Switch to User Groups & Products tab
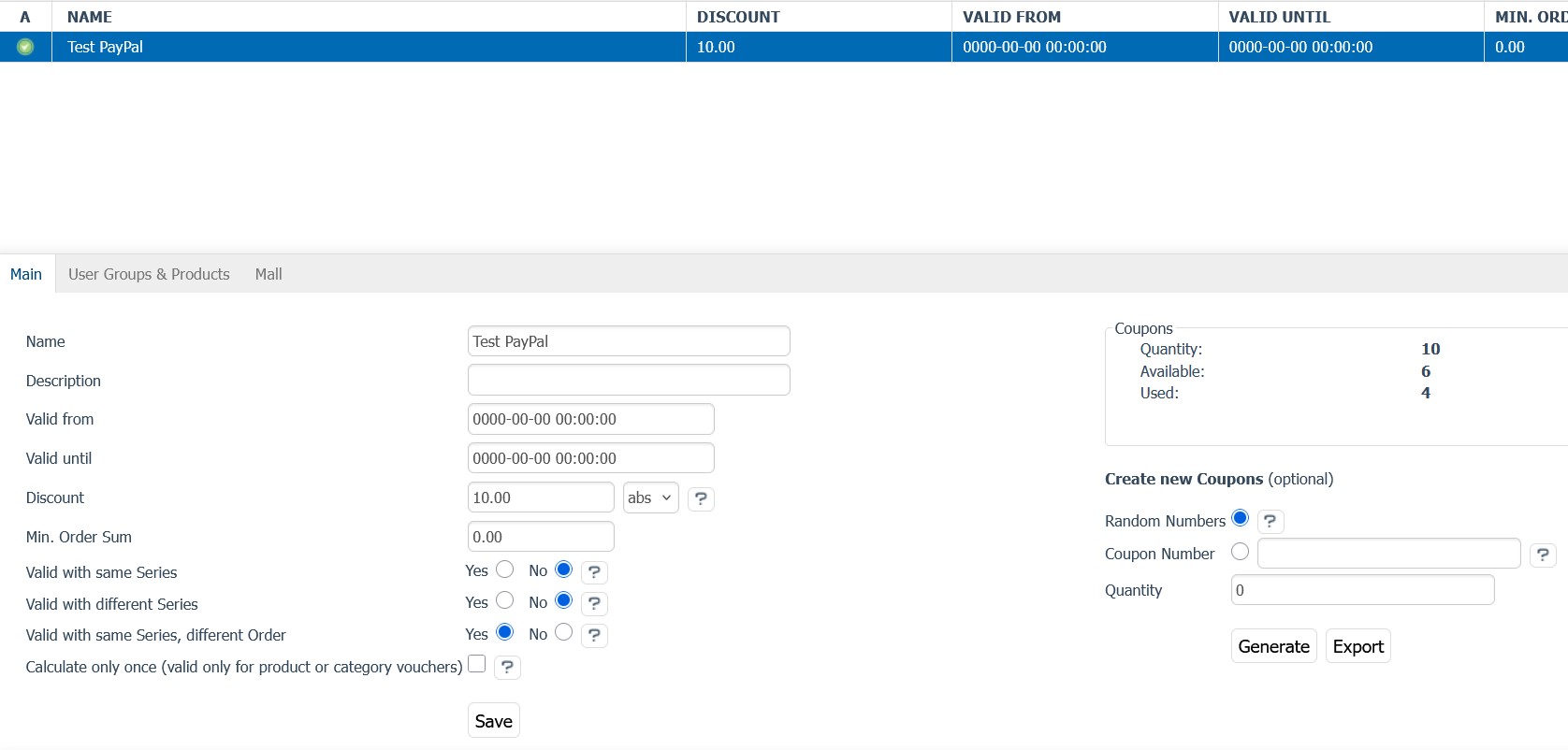Image resolution: width=1568 pixels, height=750 pixels. 149,274
